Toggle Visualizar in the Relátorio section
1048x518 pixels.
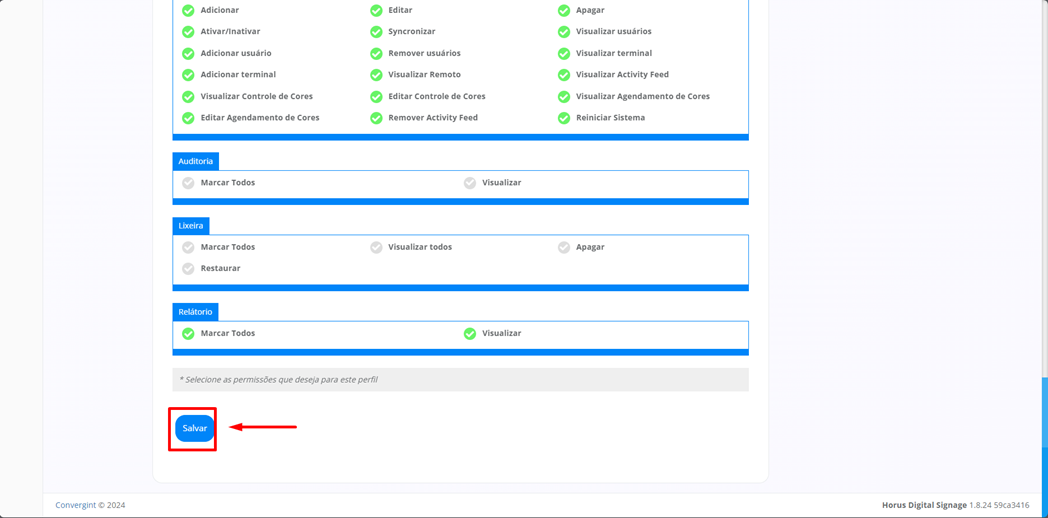point(470,333)
